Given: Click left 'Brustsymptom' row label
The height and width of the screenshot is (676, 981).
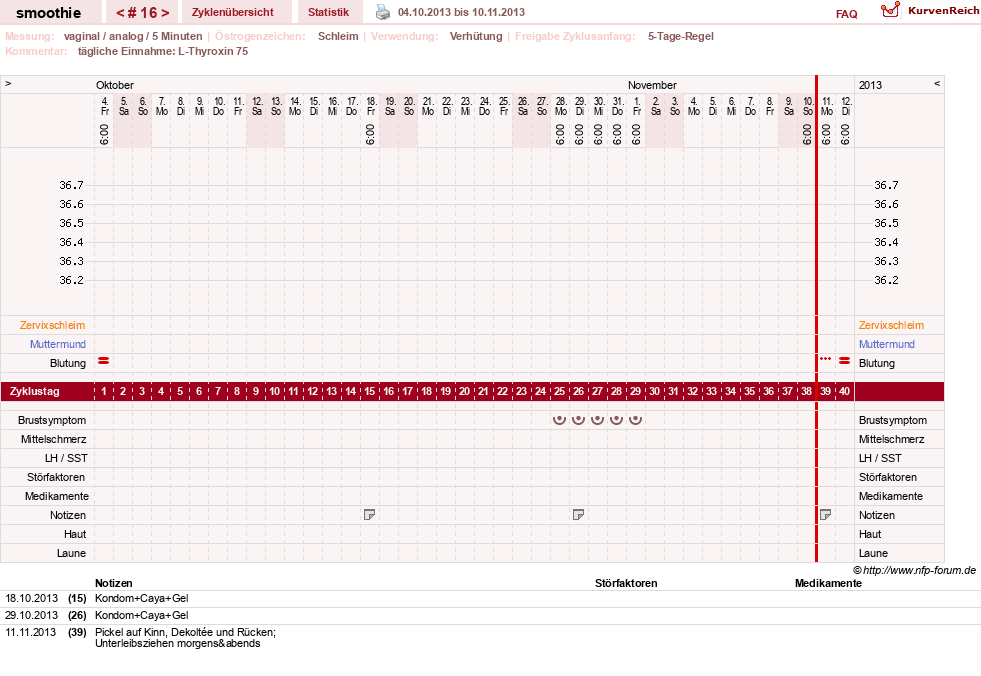Looking at the screenshot, I should coord(52,420).
